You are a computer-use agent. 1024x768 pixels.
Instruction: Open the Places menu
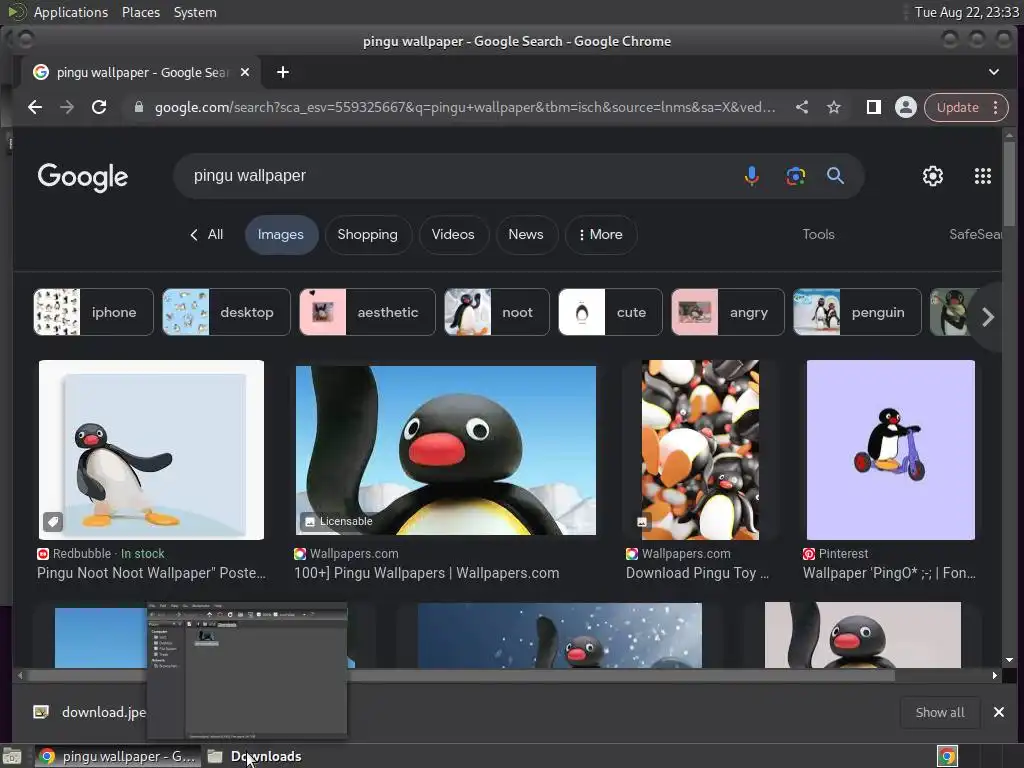tap(141, 12)
